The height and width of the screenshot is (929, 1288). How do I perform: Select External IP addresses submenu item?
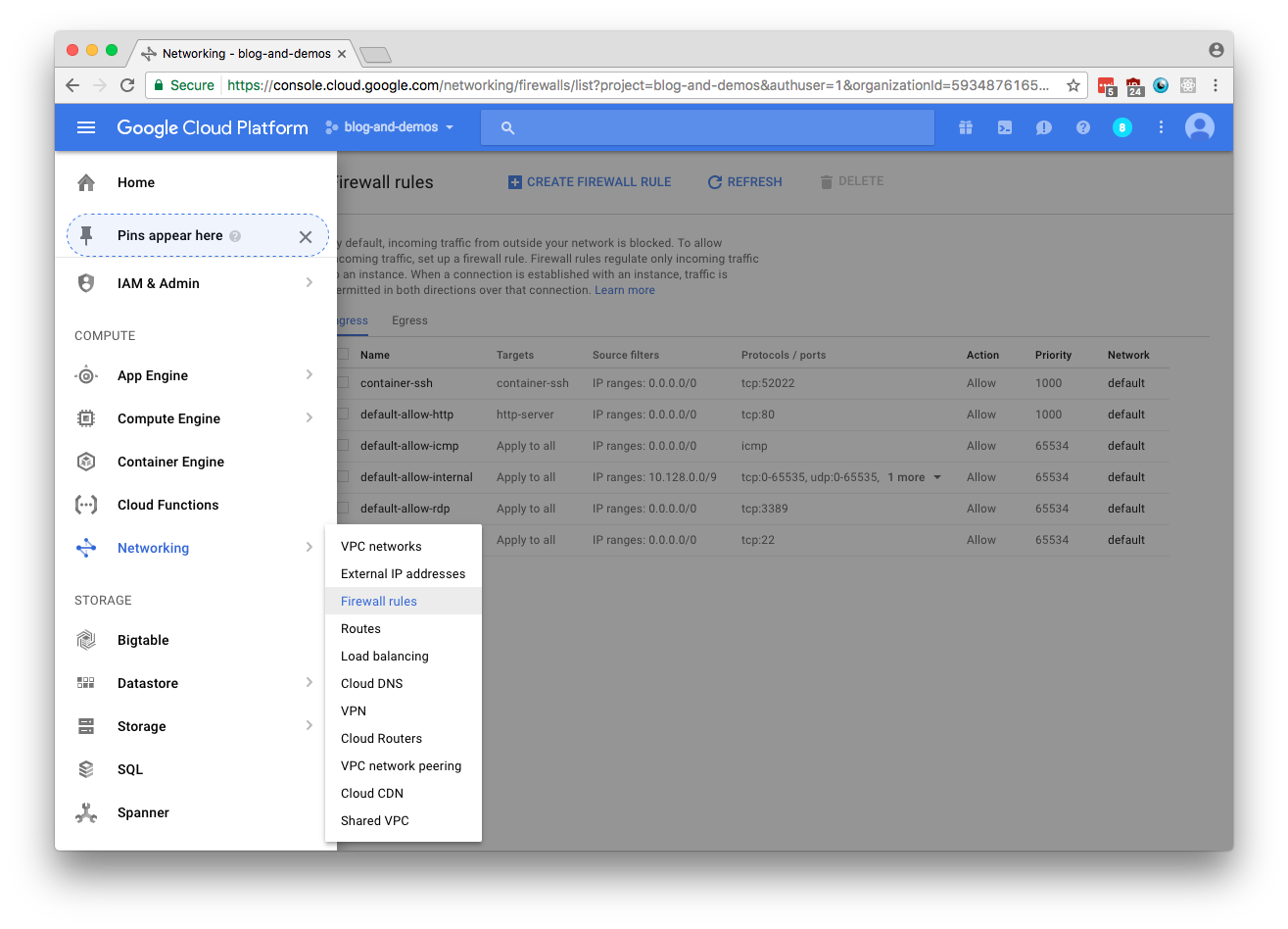pos(403,574)
